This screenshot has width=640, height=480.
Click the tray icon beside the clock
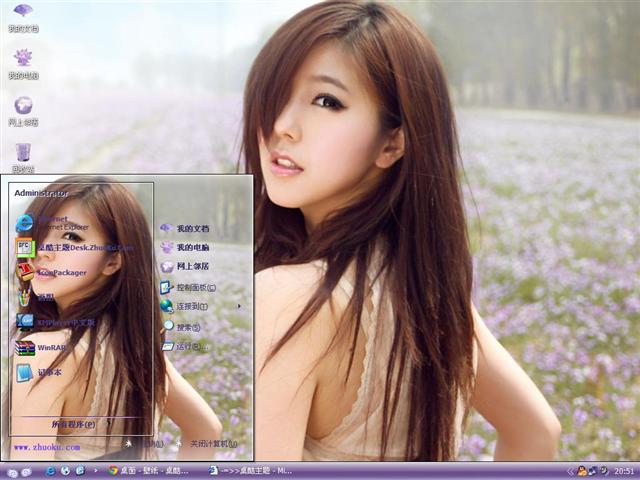603,471
